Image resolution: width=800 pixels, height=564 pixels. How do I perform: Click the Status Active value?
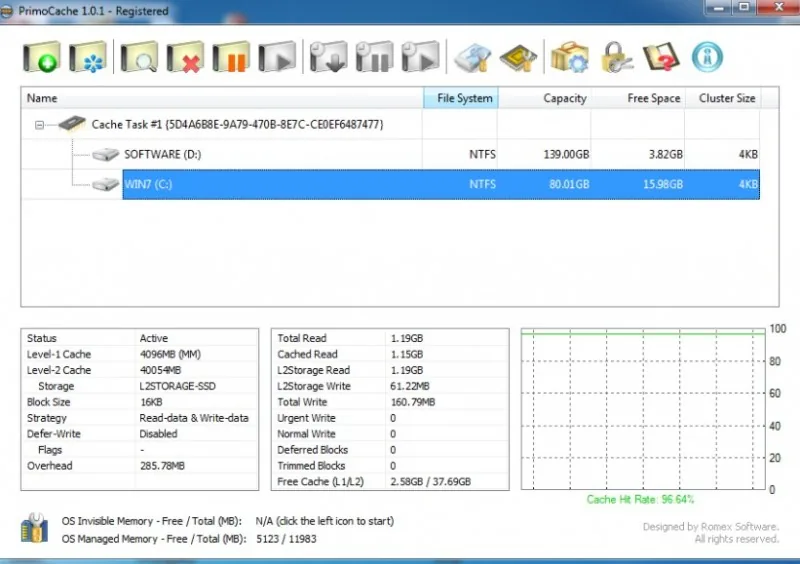(154, 338)
